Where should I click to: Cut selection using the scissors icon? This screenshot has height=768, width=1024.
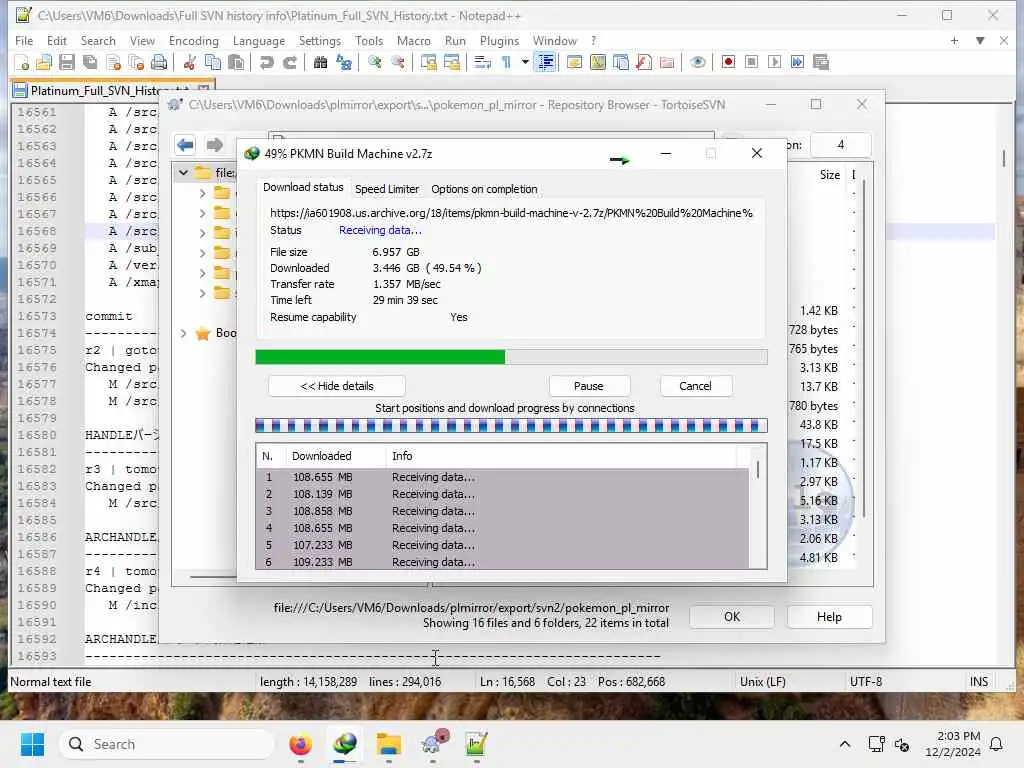click(x=189, y=63)
